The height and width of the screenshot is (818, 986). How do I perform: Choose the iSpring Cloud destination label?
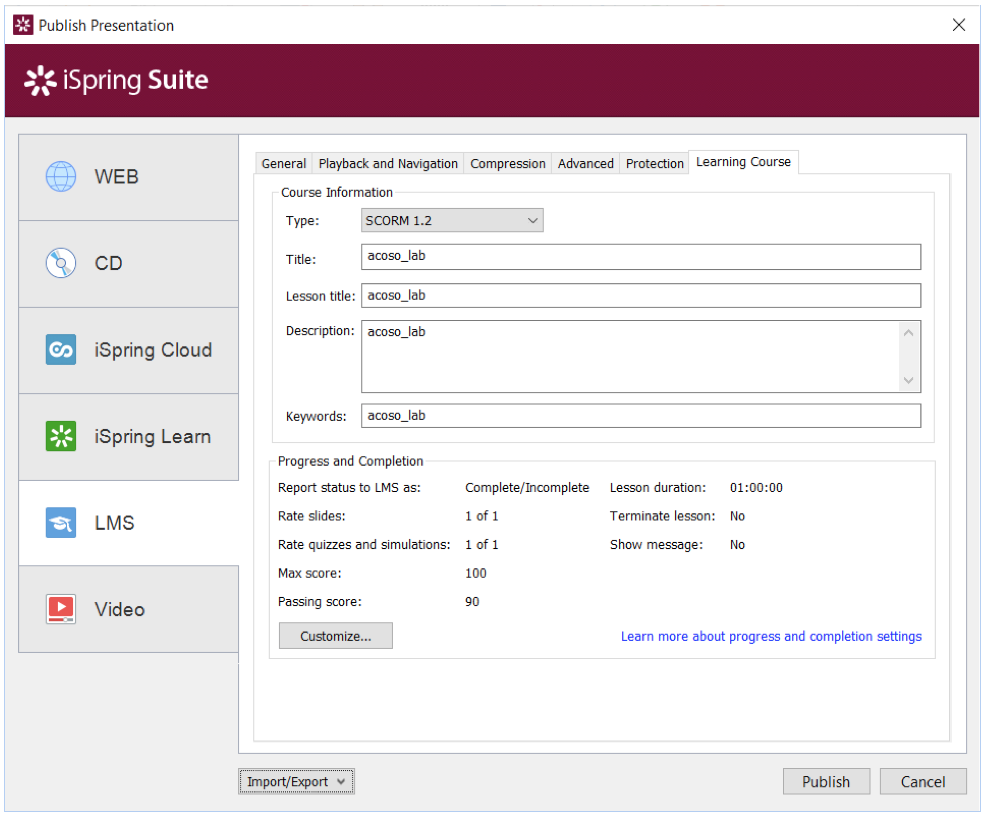[153, 350]
